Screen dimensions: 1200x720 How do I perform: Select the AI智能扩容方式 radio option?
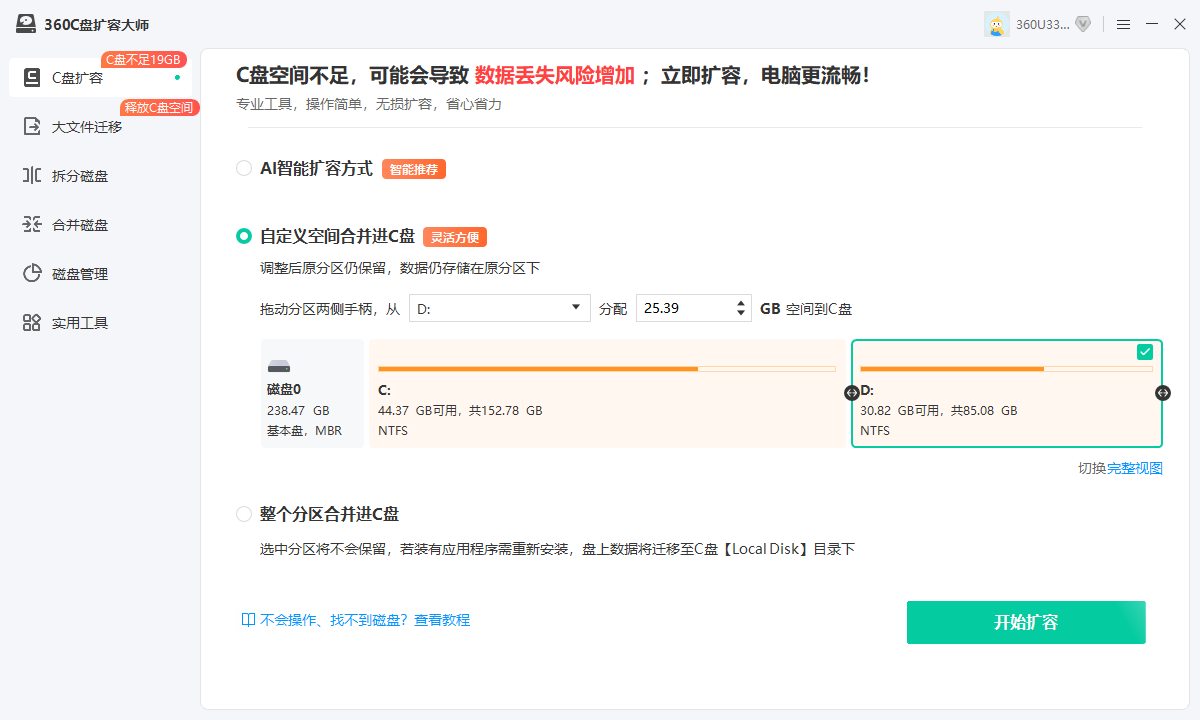tap(244, 168)
